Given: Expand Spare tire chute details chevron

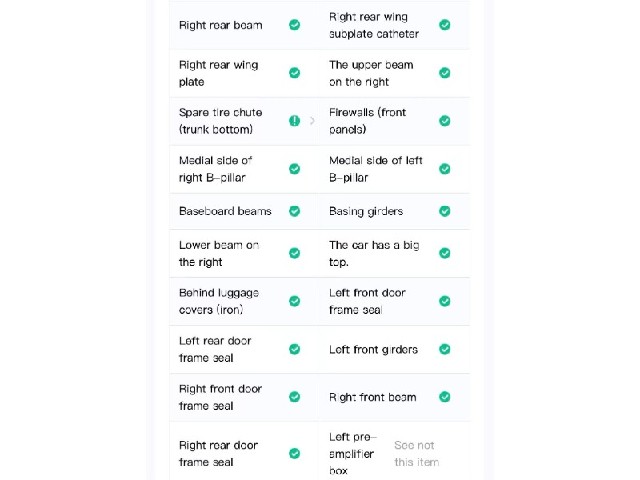Looking at the screenshot, I should tap(312, 121).
